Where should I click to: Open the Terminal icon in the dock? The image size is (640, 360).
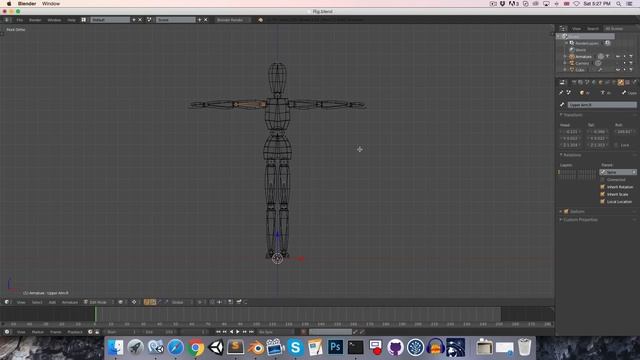[356, 348]
